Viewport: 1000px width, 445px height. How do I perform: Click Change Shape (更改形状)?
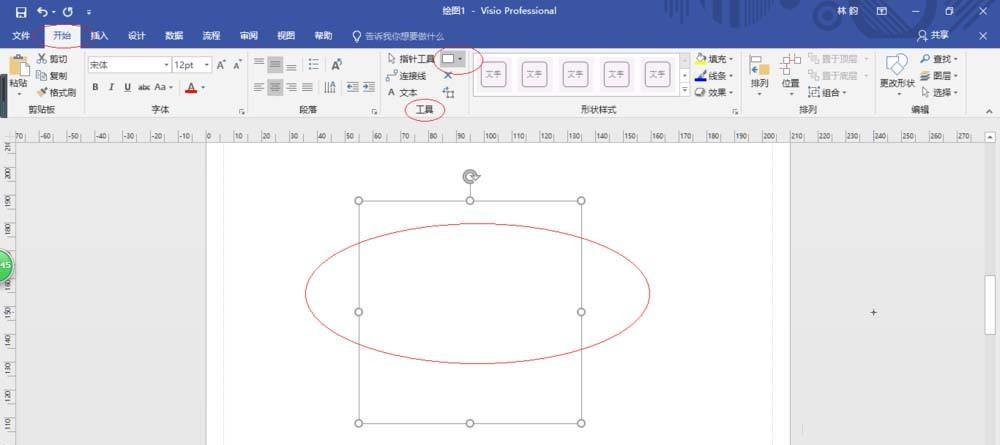click(x=897, y=75)
